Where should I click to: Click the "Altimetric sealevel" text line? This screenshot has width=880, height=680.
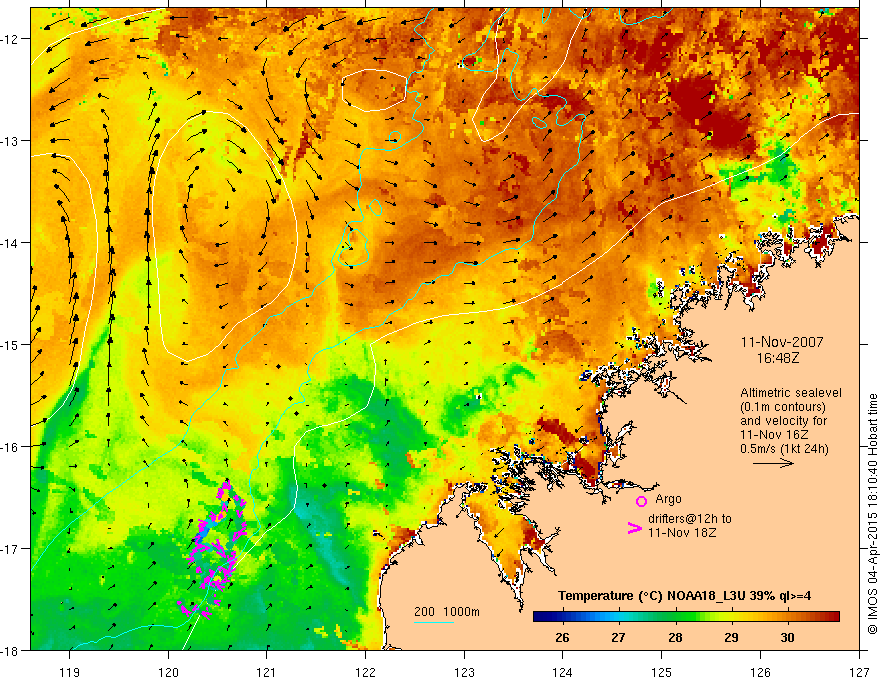790,393
